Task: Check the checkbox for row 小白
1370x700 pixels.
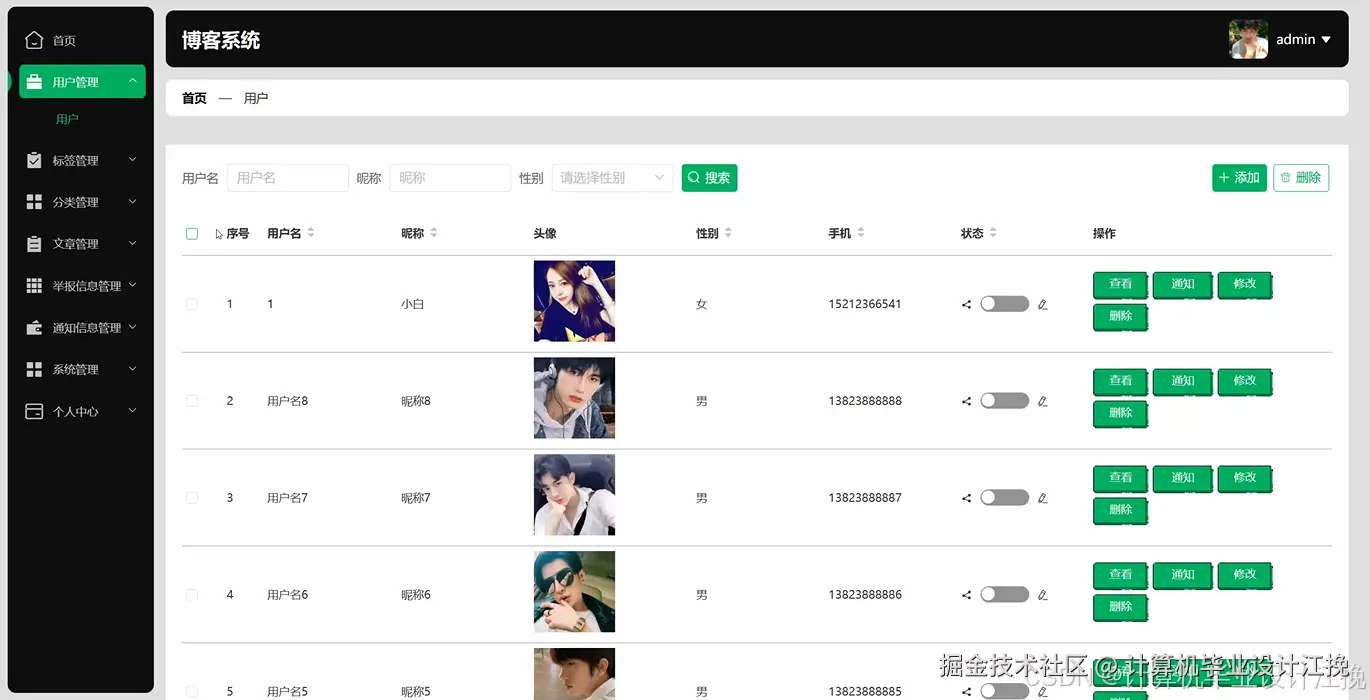Action: tap(192, 304)
